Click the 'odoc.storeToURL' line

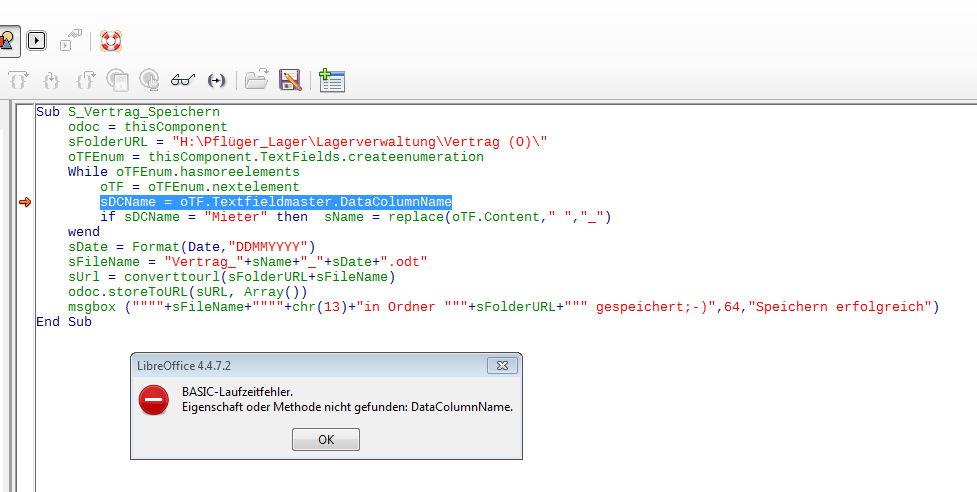tap(188, 291)
